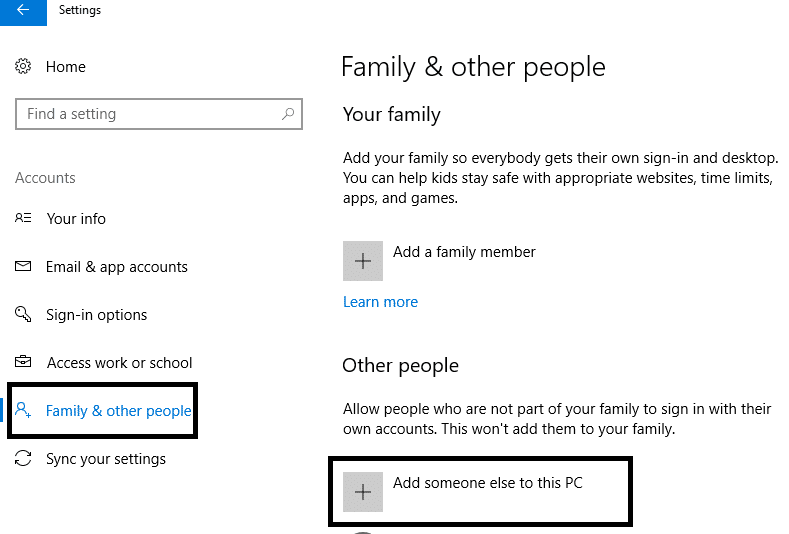Image resolution: width=789 pixels, height=534 pixels.
Task: Click Add someone else to this PC
Action: [487, 483]
